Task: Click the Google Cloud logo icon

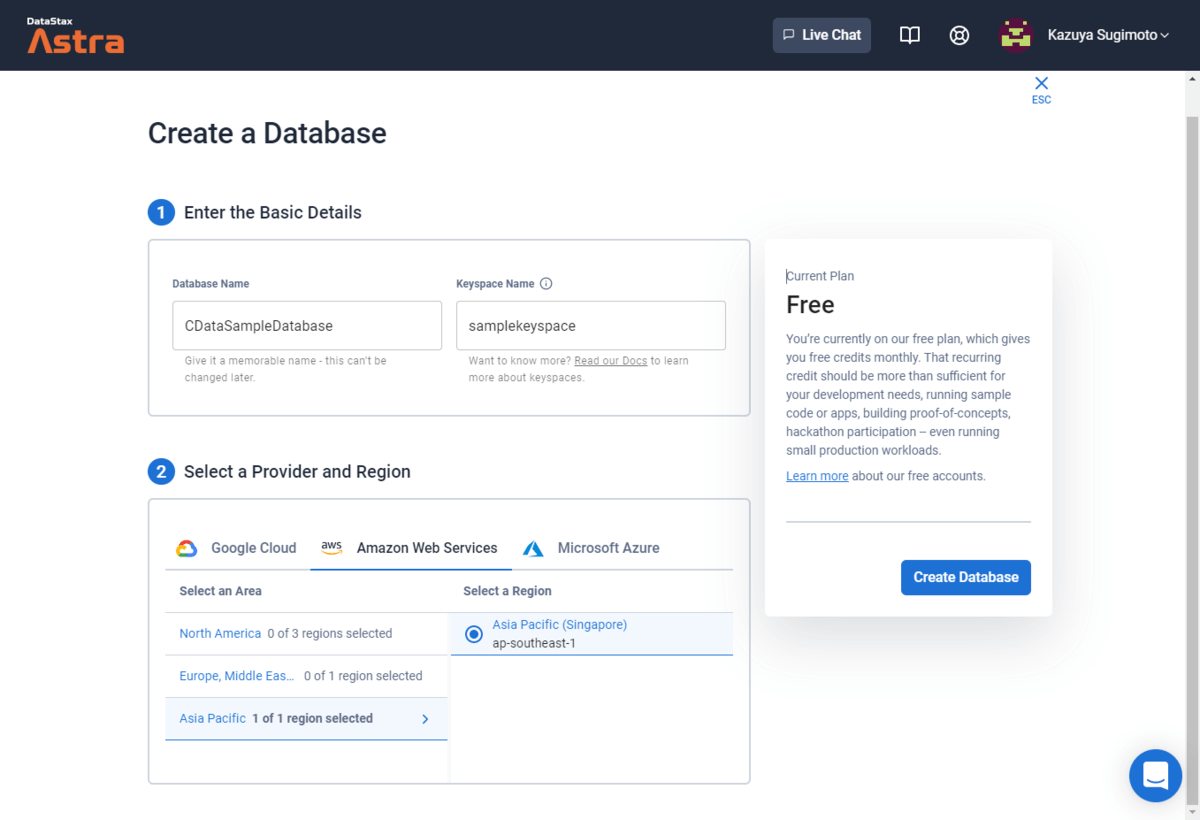Action: tap(186, 548)
